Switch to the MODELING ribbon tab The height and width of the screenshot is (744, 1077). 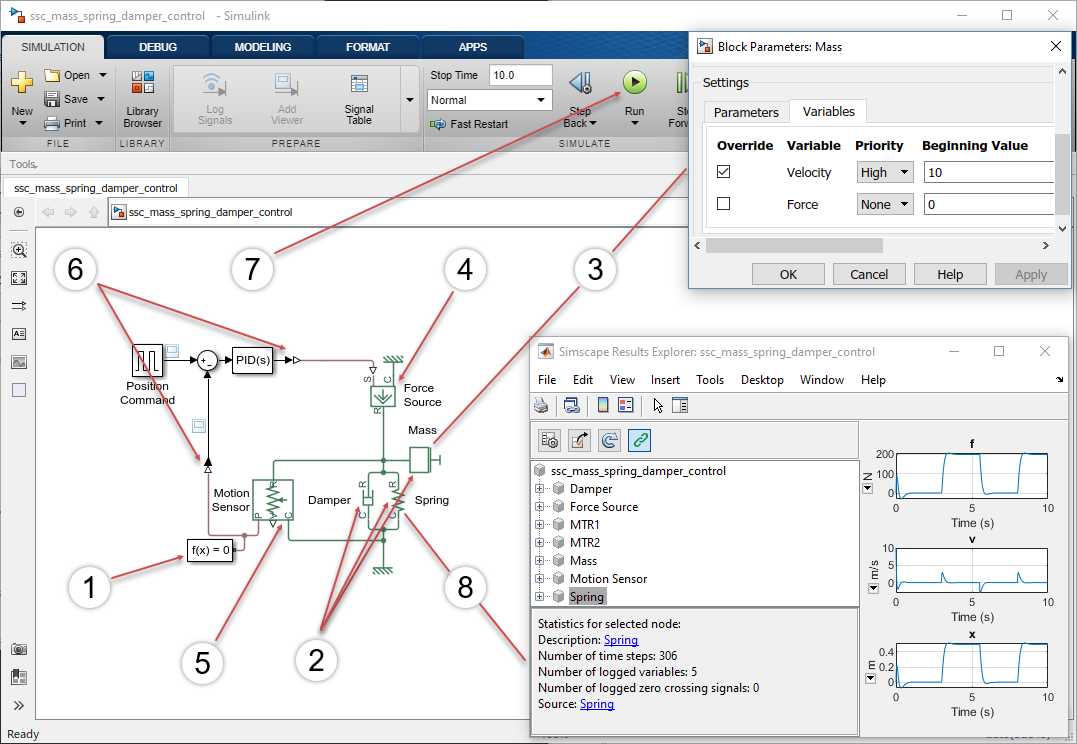(x=262, y=47)
